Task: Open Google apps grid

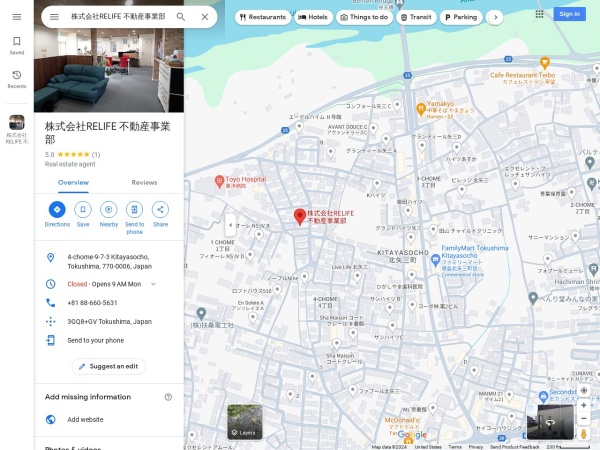Action: click(539, 14)
